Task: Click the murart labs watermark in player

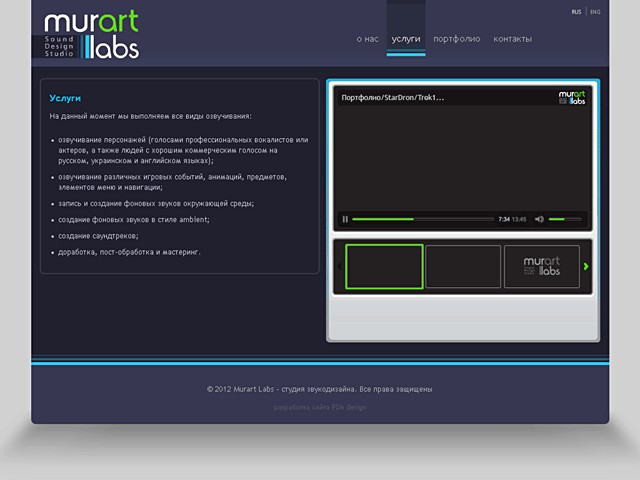Action: tap(571, 98)
